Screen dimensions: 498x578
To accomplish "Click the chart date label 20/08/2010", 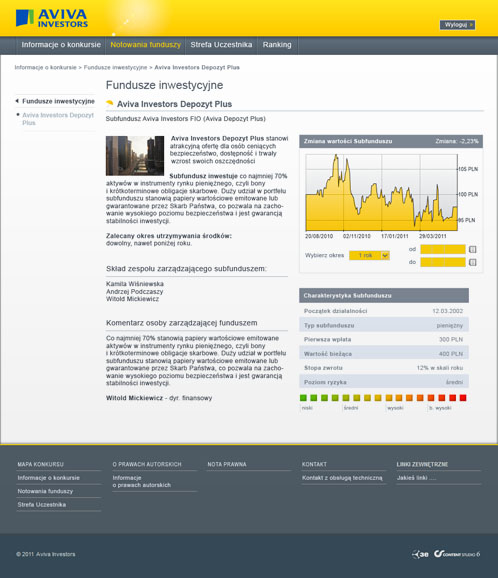I will click(x=319, y=236).
